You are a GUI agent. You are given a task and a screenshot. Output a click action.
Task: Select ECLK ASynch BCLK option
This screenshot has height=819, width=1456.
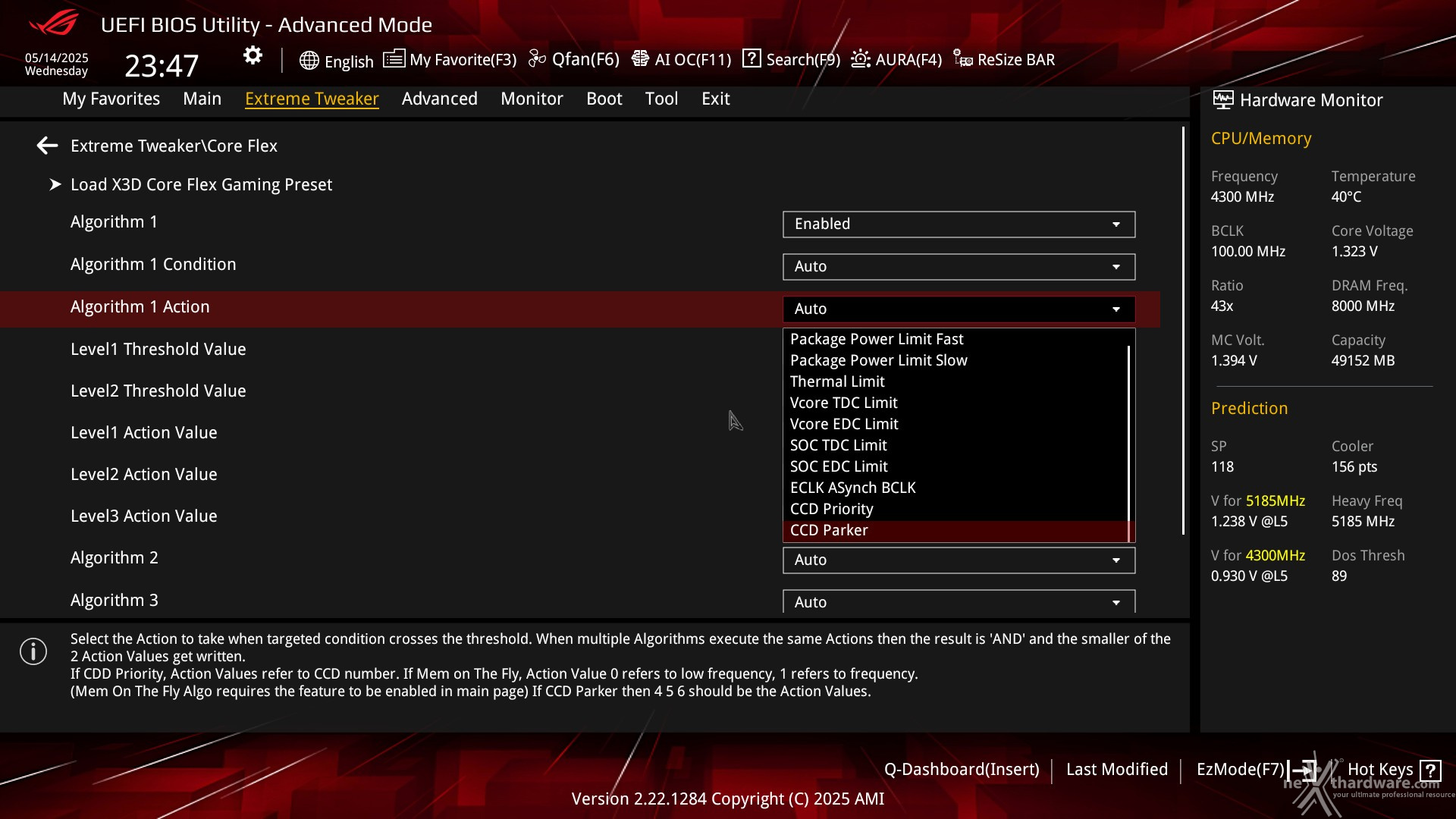click(955, 488)
